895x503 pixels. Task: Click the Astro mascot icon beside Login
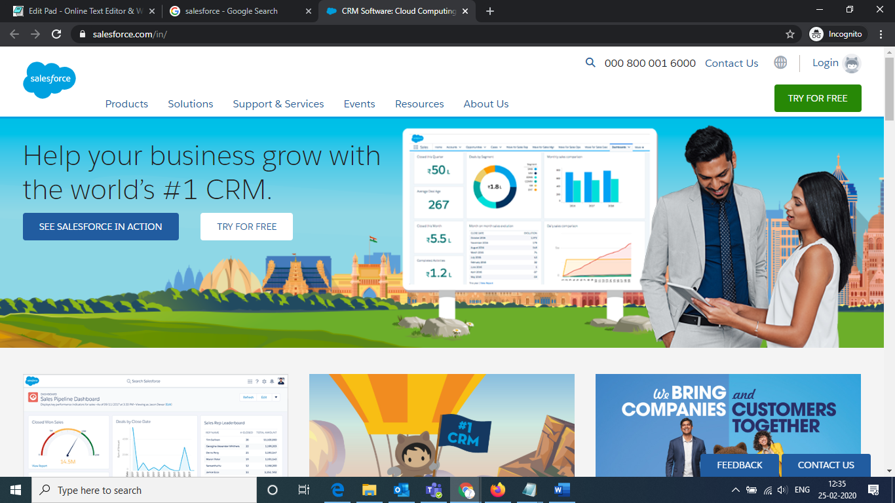852,63
